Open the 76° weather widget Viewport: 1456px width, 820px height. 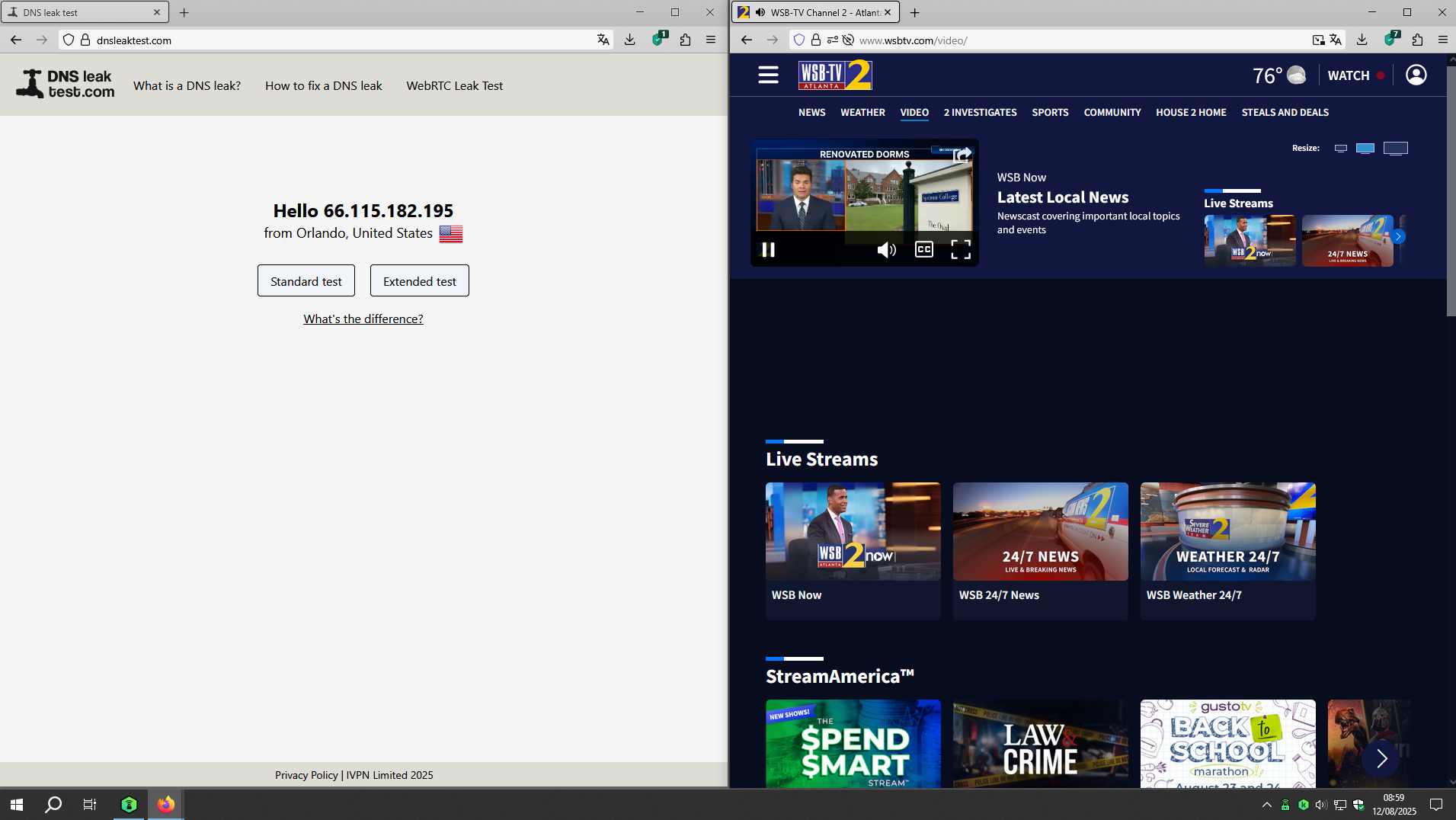click(1279, 75)
